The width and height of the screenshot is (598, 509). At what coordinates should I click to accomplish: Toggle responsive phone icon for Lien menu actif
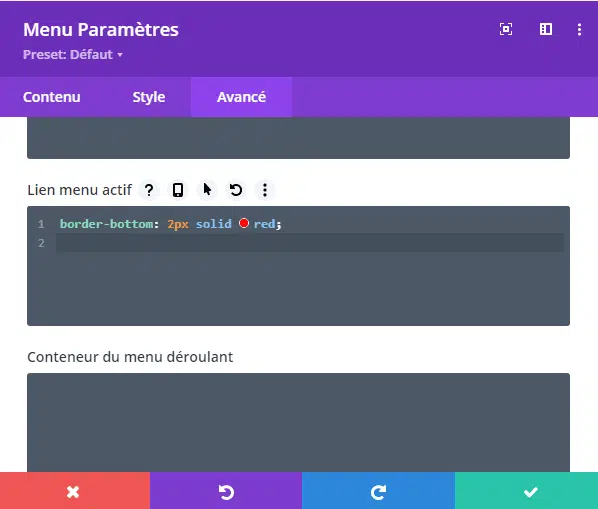[178, 190]
